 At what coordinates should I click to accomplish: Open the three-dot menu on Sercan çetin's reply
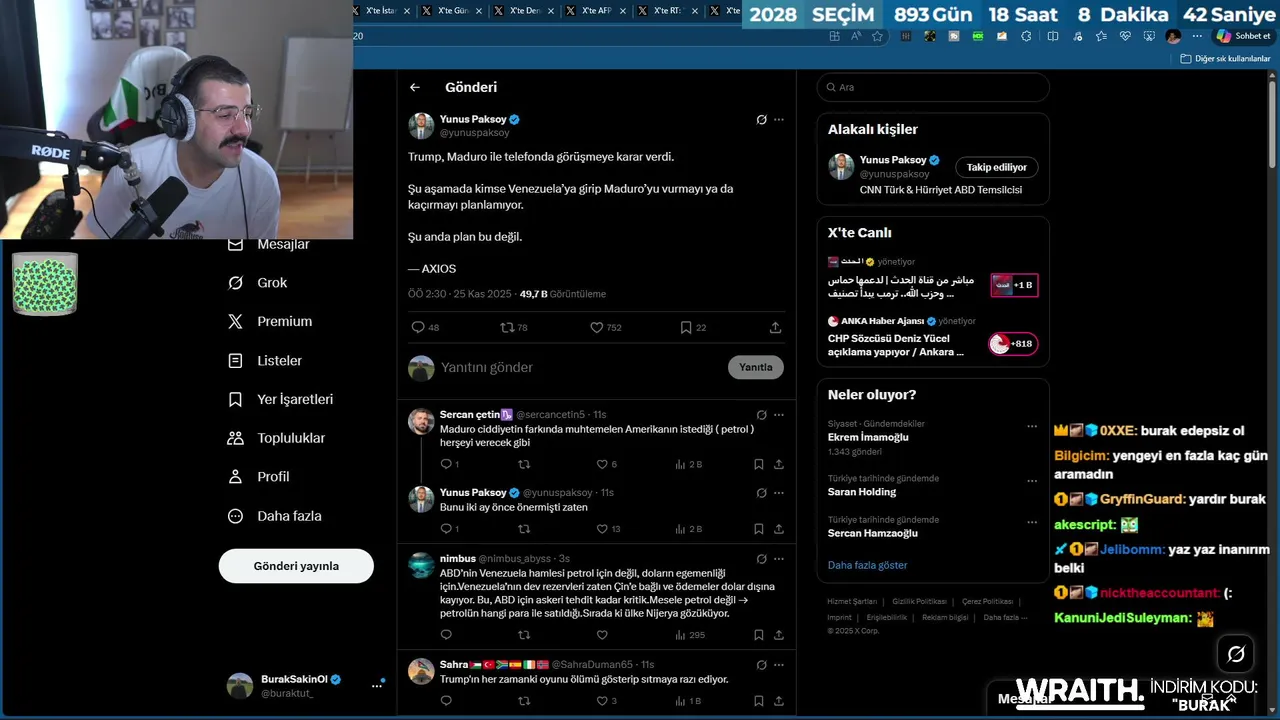tap(779, 414)
